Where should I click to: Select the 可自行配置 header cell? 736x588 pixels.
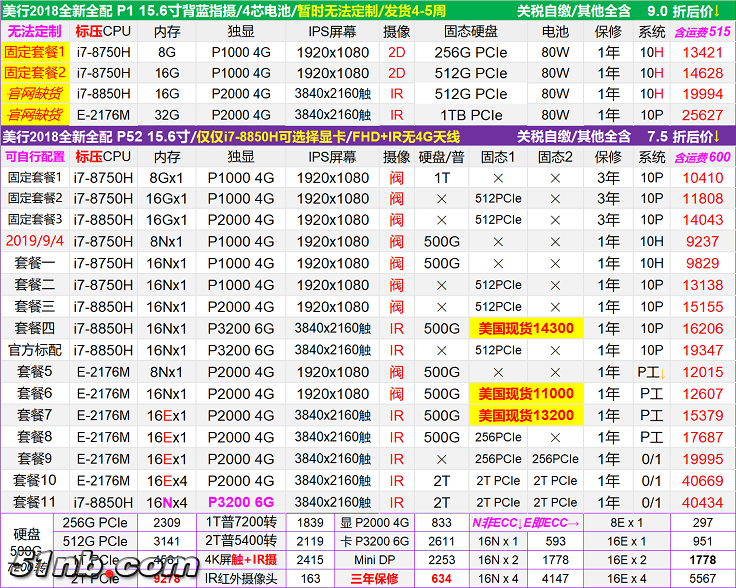[34, 157]
